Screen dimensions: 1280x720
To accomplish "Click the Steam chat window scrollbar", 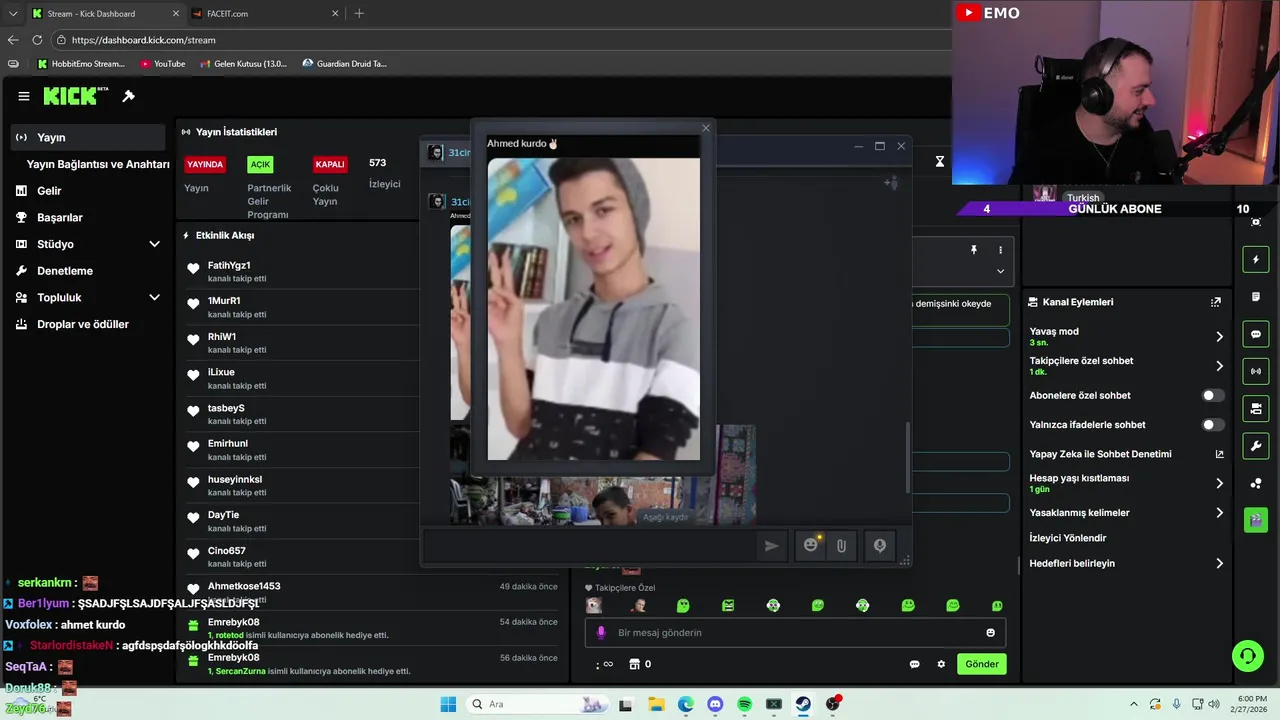I will (x=908, y=457).
